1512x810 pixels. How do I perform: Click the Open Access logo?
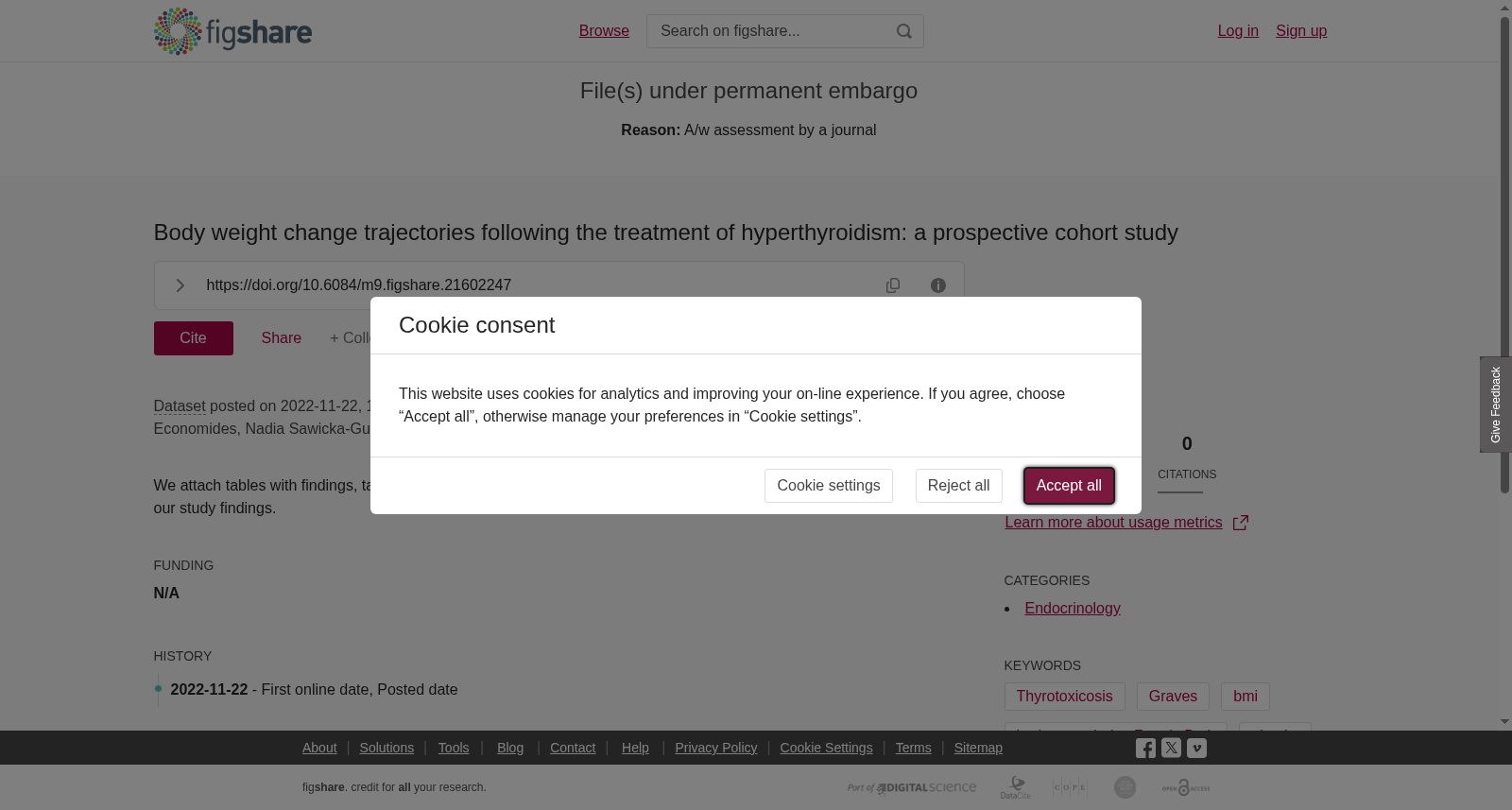[1186, 787]
